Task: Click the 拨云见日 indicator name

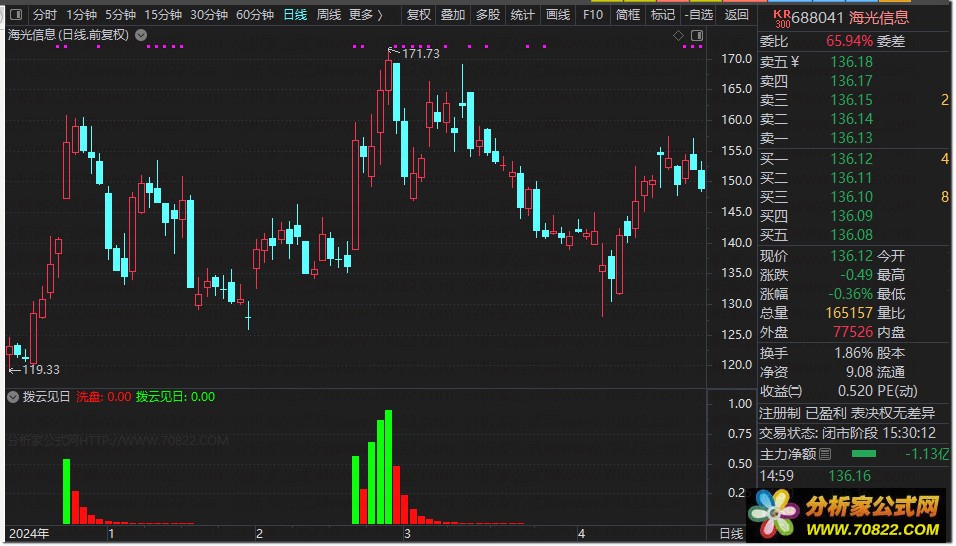Action: pyautogui.click(x=47, y=397)
